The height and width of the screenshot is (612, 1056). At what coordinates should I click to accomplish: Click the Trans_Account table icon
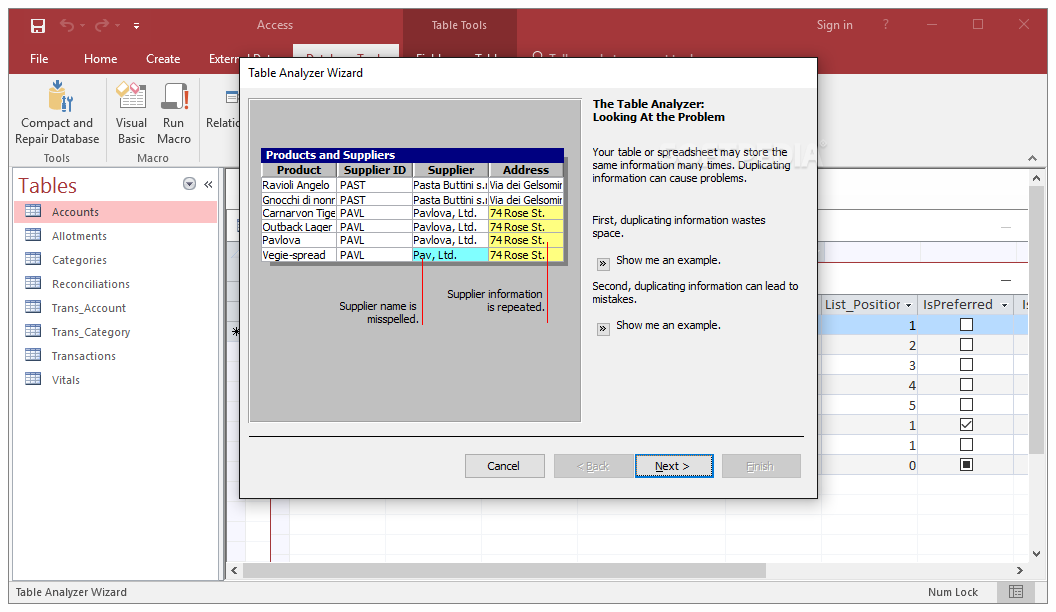(33, 307)
